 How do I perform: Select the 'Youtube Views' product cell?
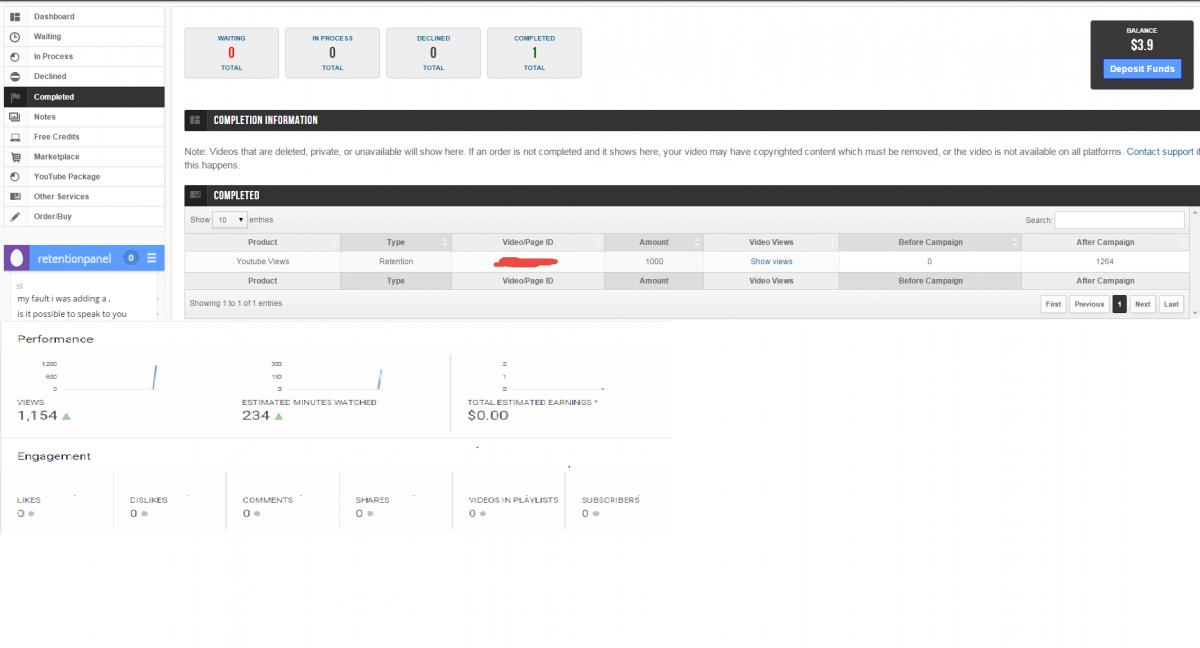pyautogui.click(x=262, y=262)
